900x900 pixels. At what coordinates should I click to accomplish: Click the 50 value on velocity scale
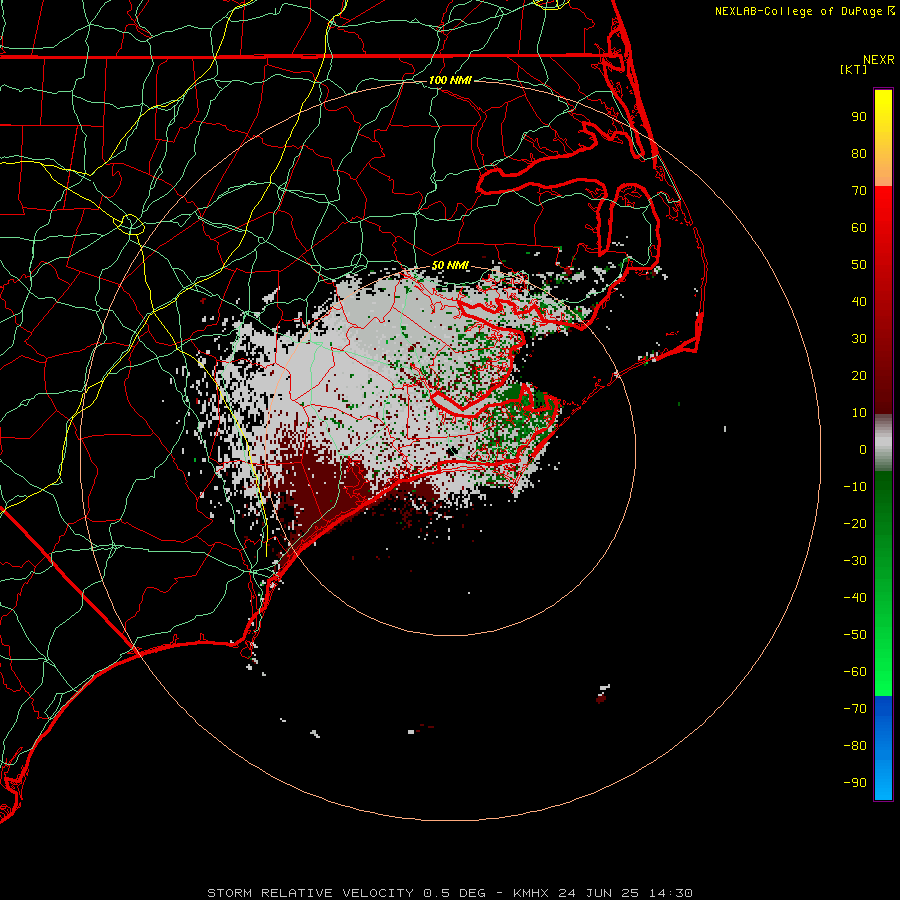[x=859, y=265]
